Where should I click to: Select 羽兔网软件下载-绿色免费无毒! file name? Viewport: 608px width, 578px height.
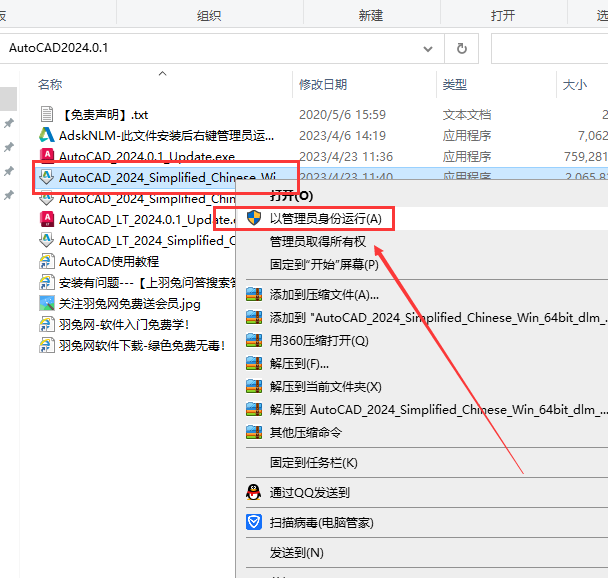(x=142, y=345)
